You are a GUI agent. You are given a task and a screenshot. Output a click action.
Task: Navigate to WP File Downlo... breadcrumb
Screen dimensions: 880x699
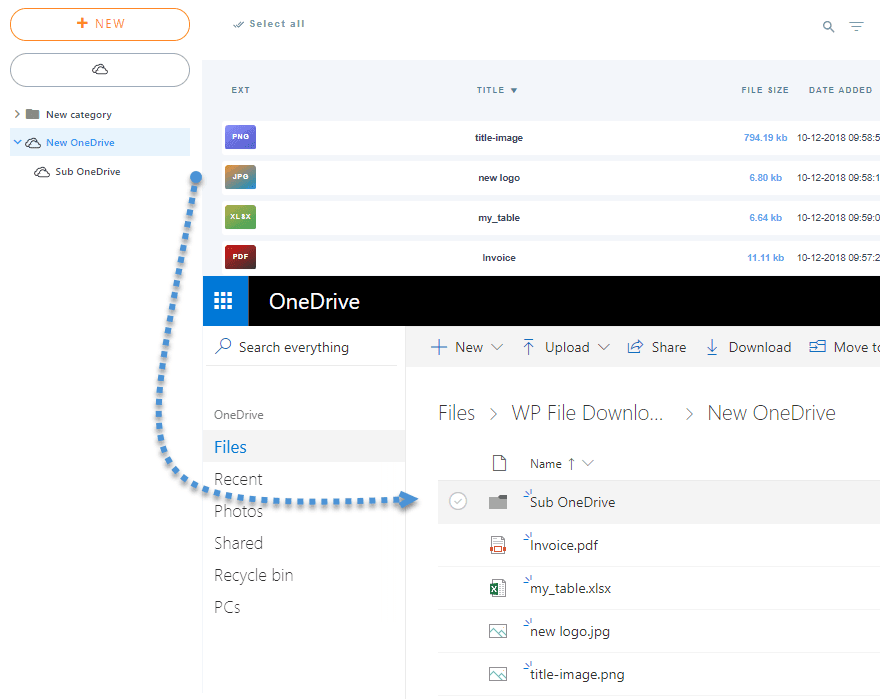tap(587, 413)
